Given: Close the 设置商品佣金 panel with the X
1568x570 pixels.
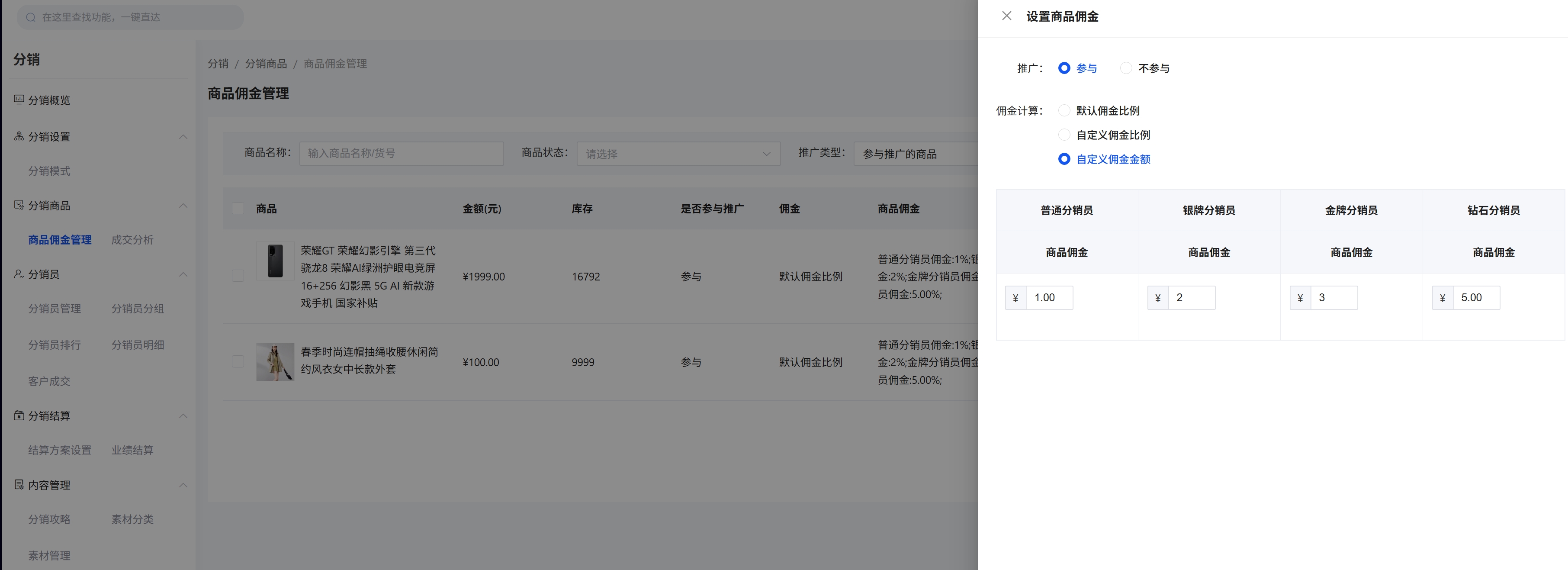Looking at the screenshot, I should (1007, 16).
